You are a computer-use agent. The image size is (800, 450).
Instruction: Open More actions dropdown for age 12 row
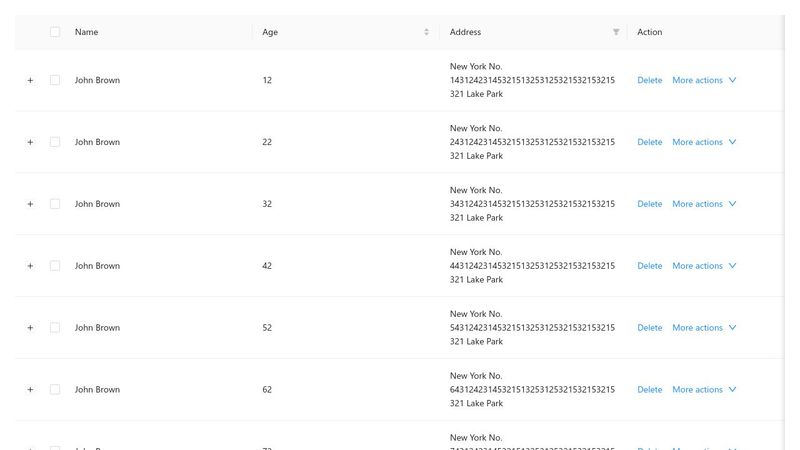(x=703, y=80)
